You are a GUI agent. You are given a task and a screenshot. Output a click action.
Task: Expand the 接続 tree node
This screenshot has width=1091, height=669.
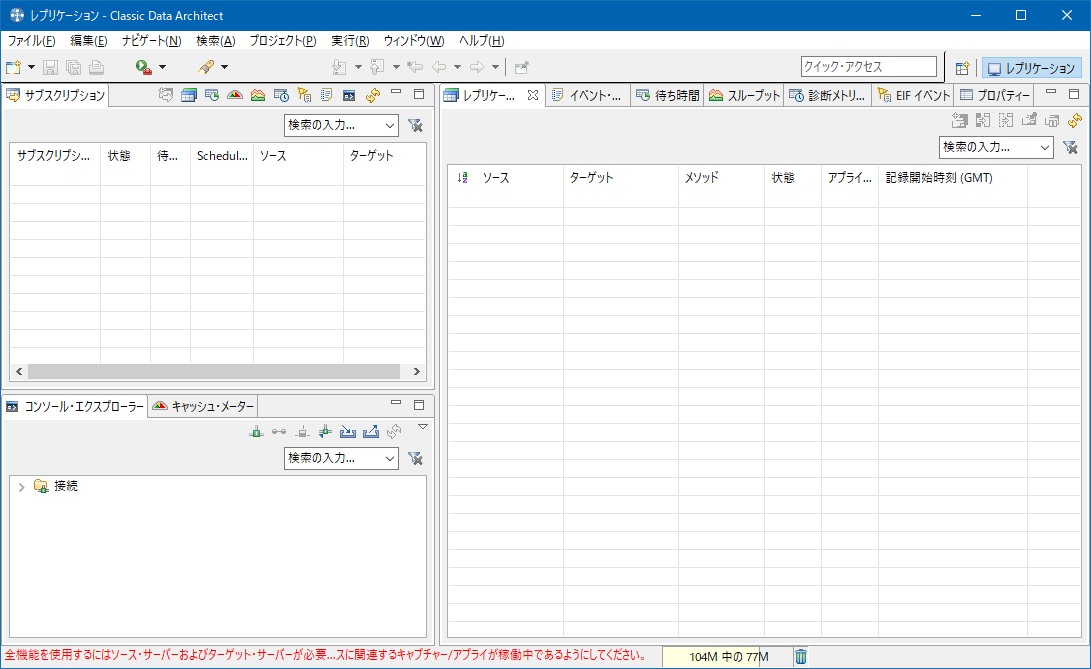[x=22, y=487]
